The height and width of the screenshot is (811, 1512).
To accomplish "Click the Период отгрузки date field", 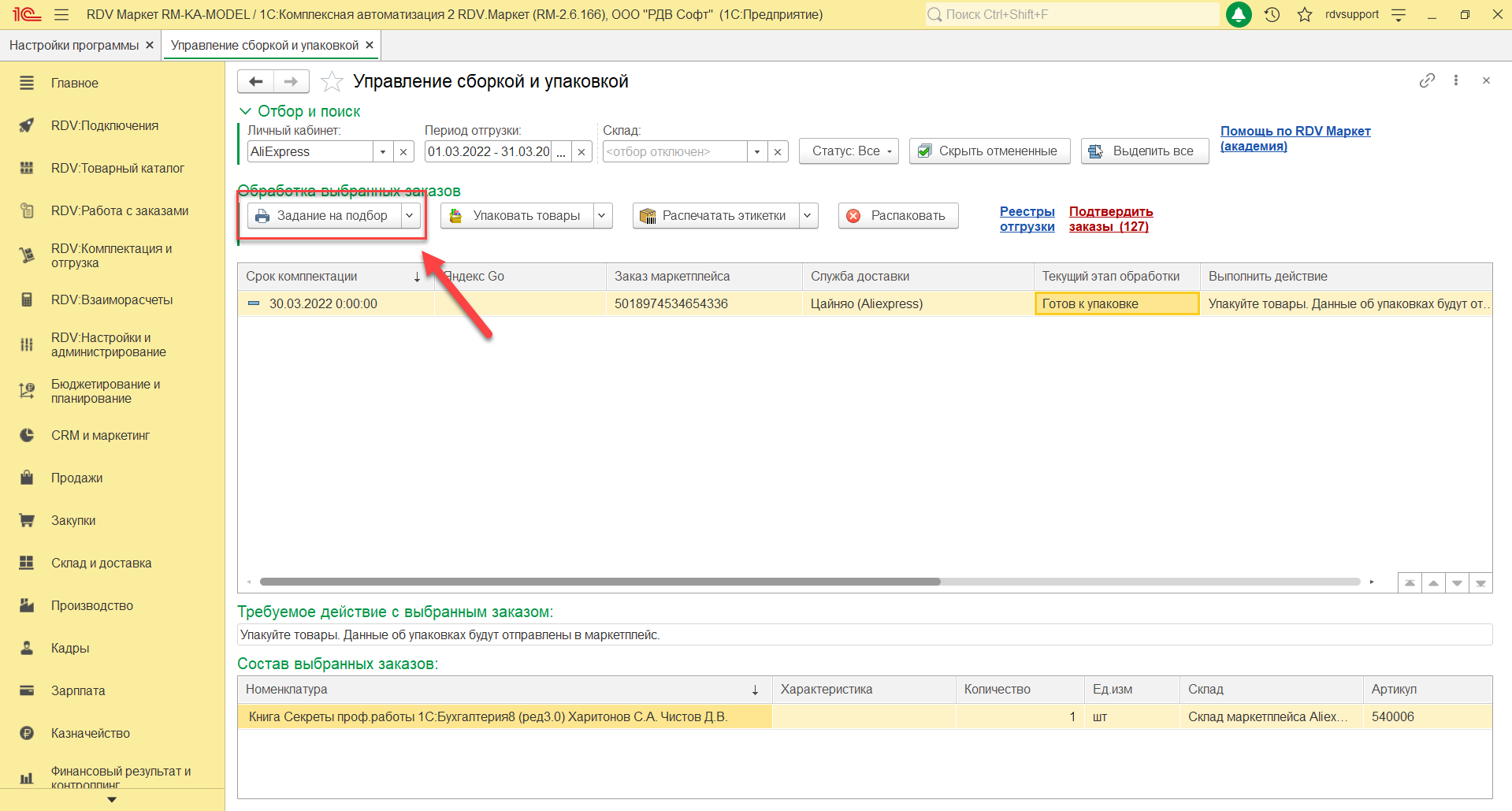I will tap(489, 151).
